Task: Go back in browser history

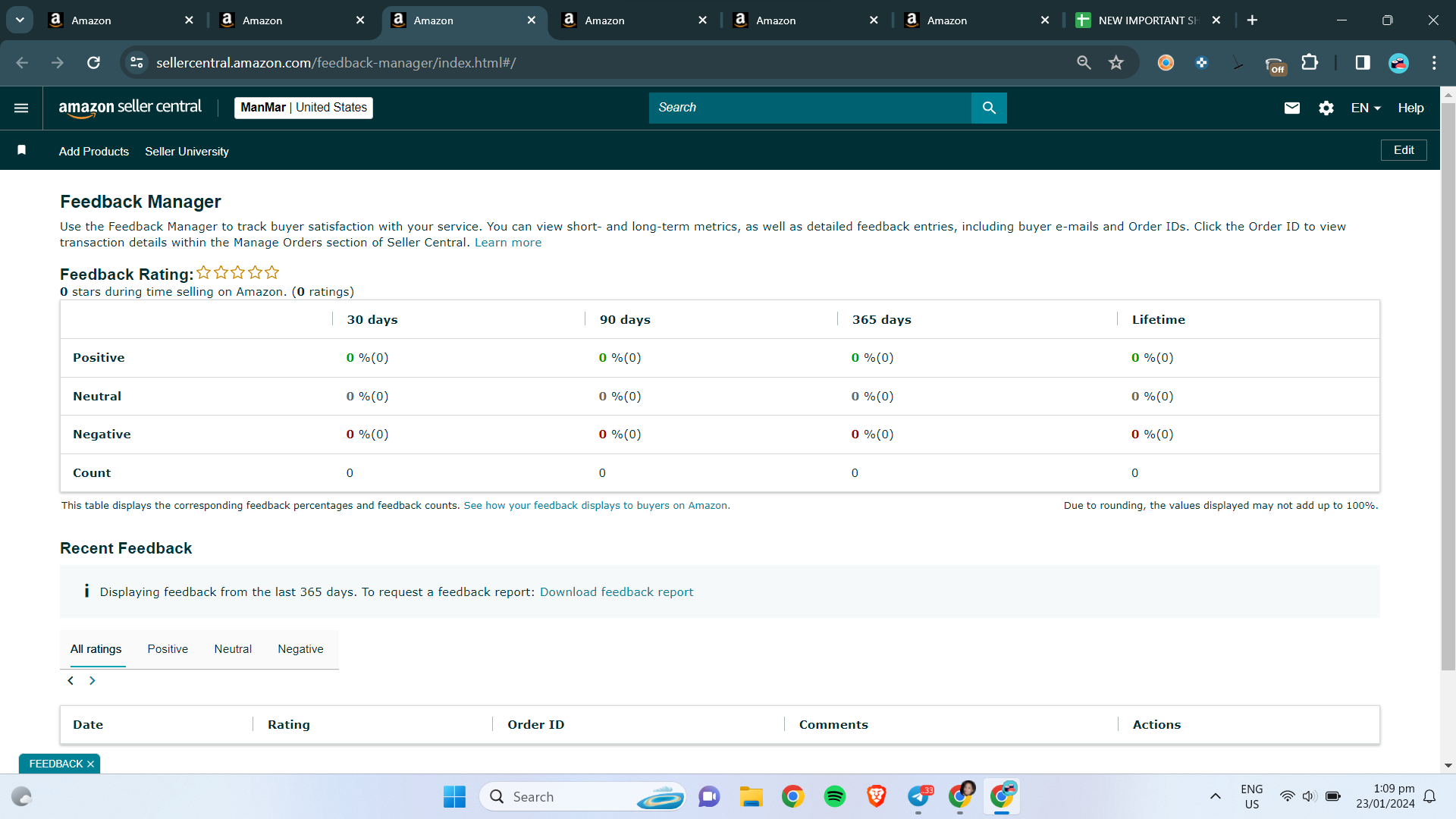Action: point(22,63)
